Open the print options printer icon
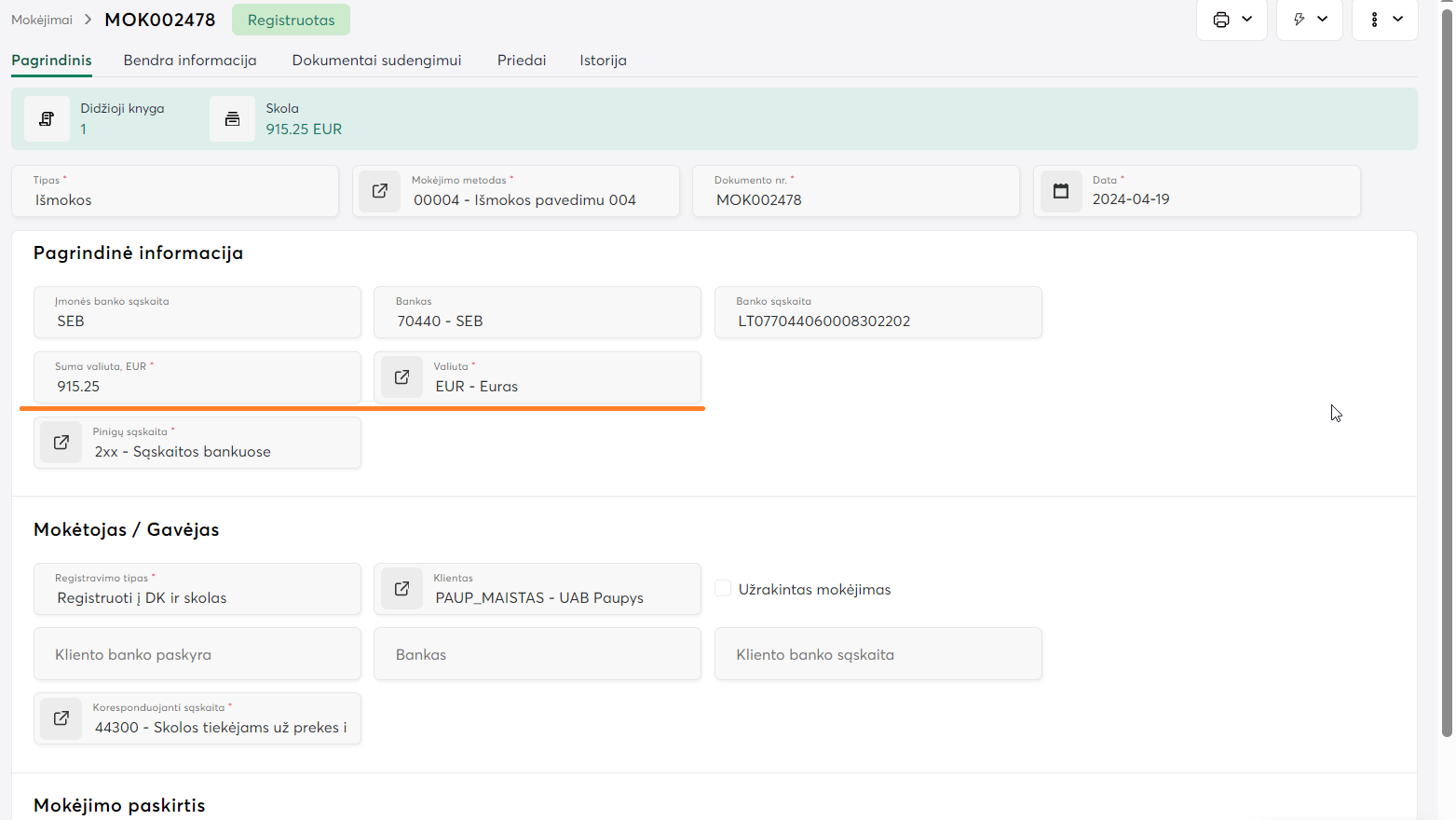The height and width of the screenshot is (820, 1456). [x=1221, y=20]
